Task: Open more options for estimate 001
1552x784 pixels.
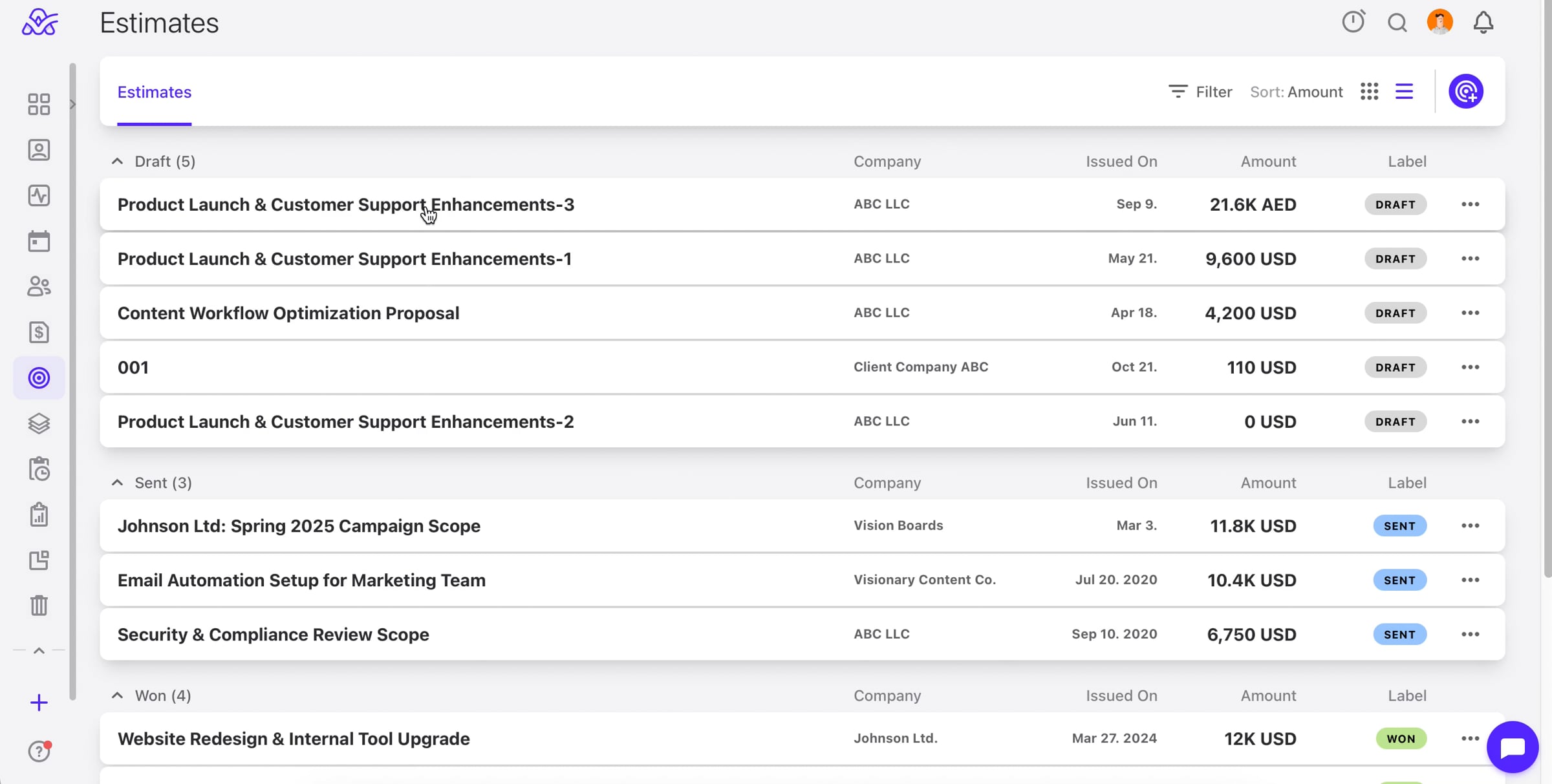Action: pyautogui.click(x=1470, y=367)
